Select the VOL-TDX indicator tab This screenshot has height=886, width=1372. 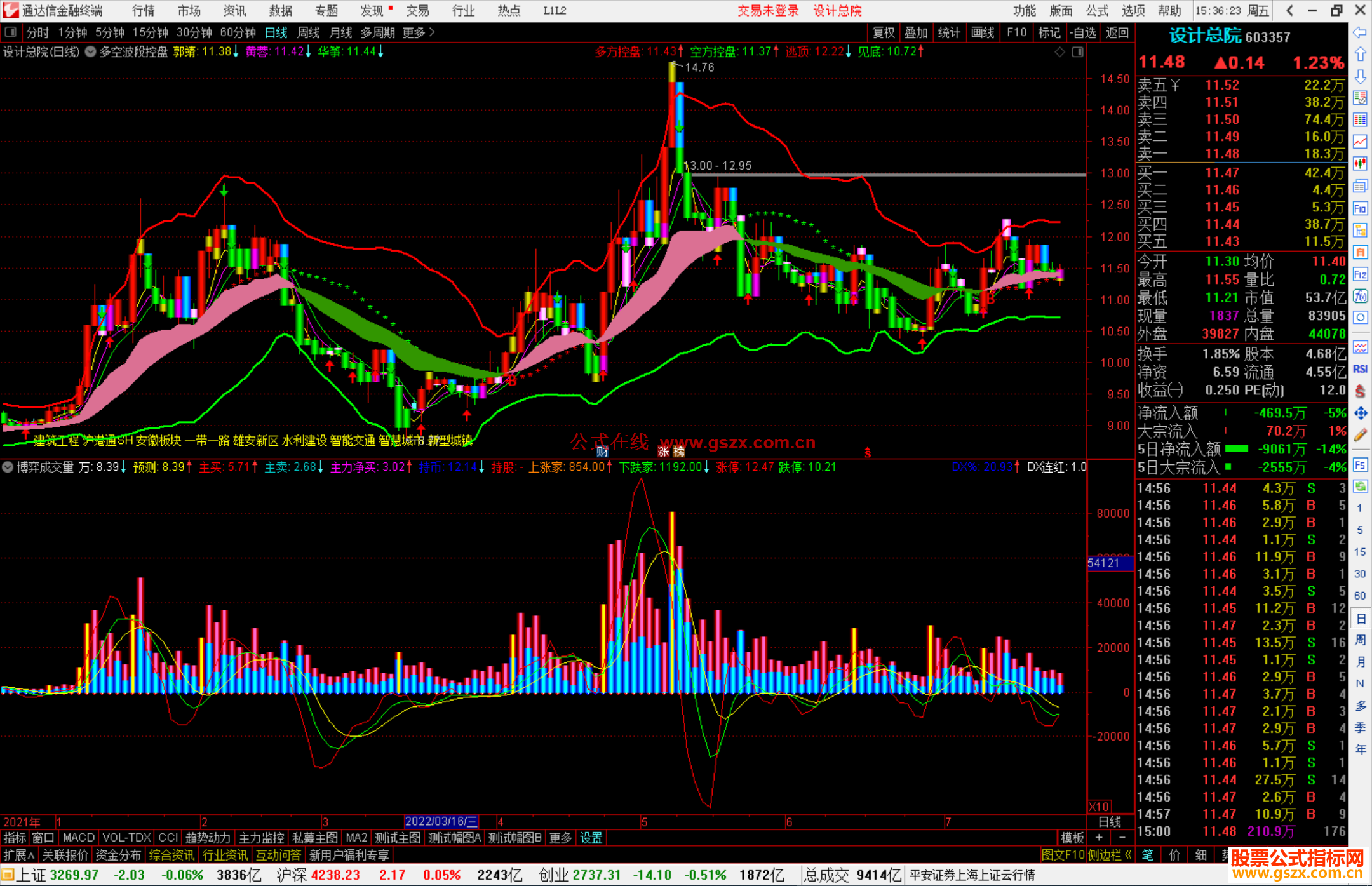coord(126,838)
